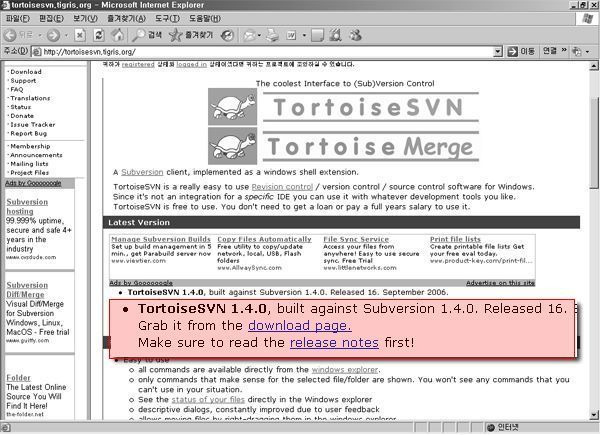This screenshot has height=435, width=600.
Task: Open the Support sidebar link
Action: [x=23, y=80]
